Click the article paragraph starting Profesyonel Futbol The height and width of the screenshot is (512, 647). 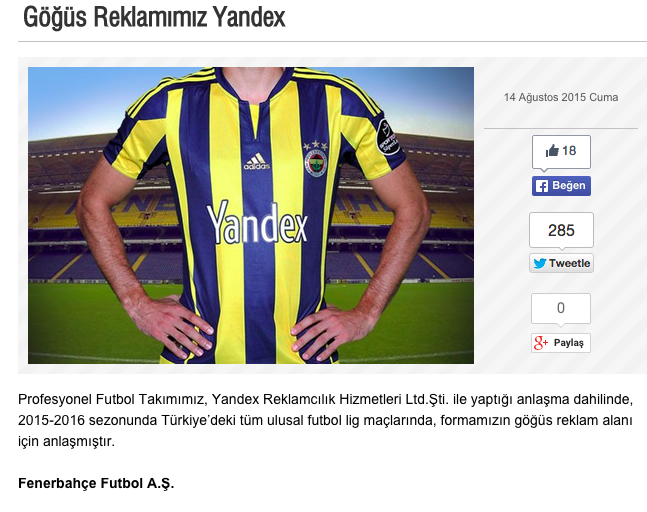point(325,420)
